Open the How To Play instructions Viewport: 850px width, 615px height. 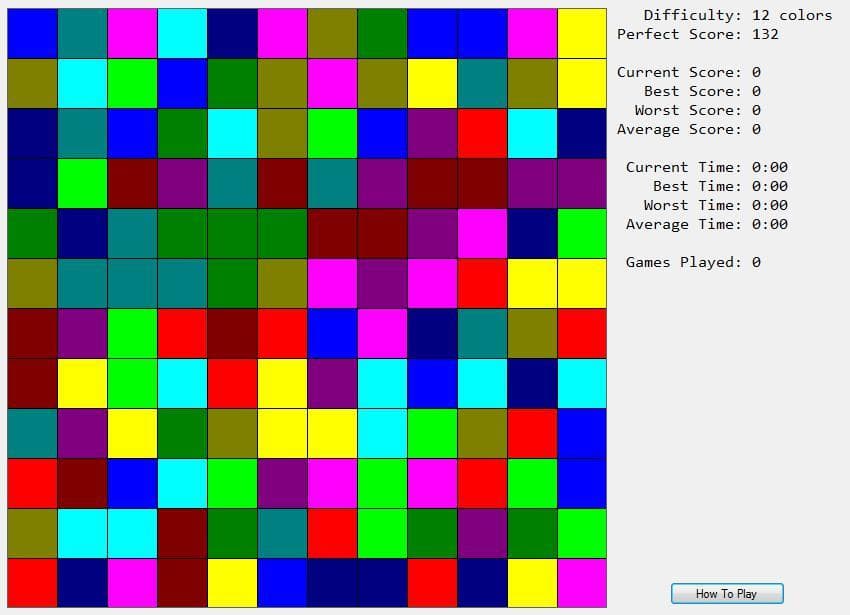[727, 593]
